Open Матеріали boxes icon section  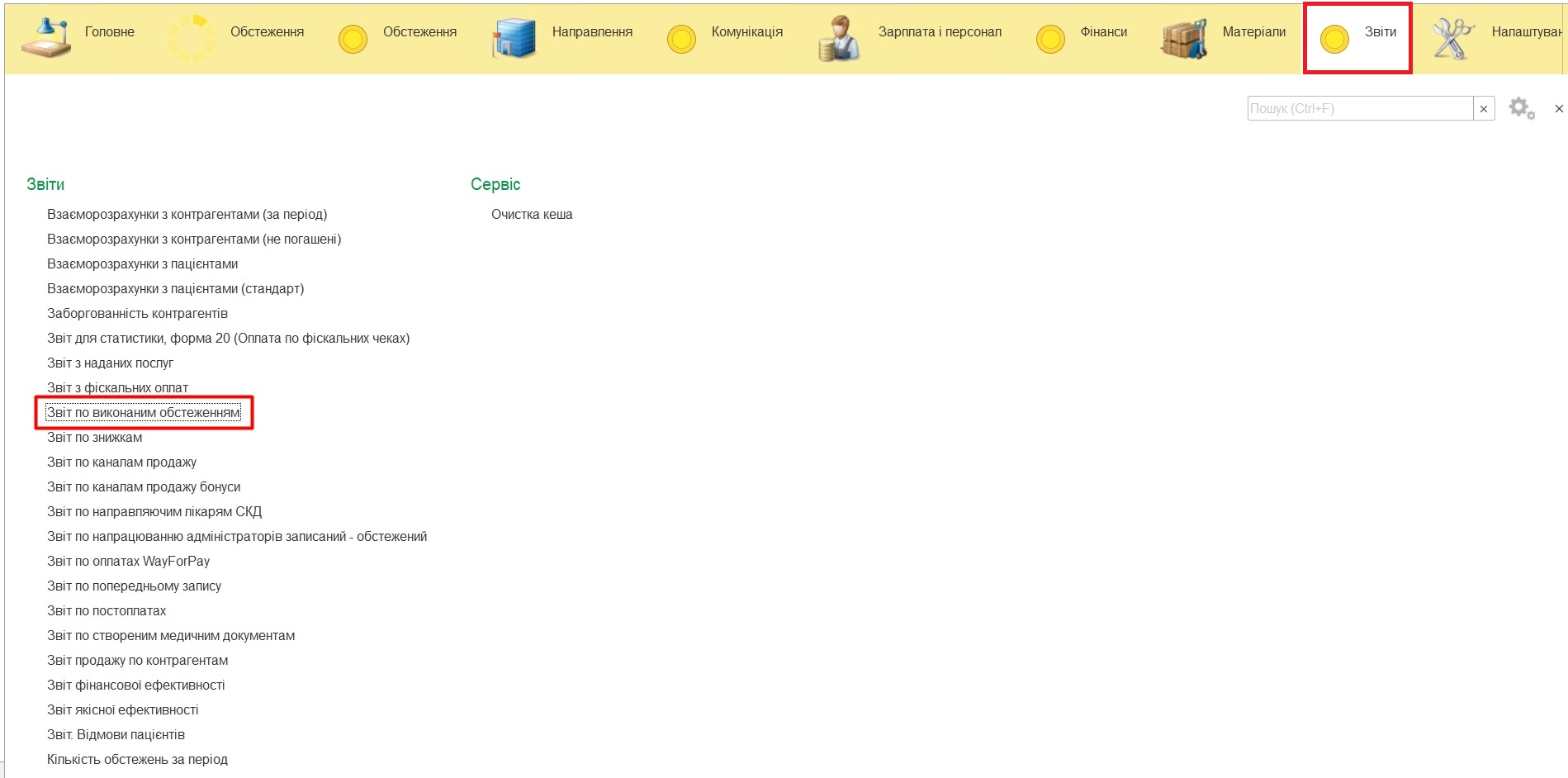coord(1184,38)
